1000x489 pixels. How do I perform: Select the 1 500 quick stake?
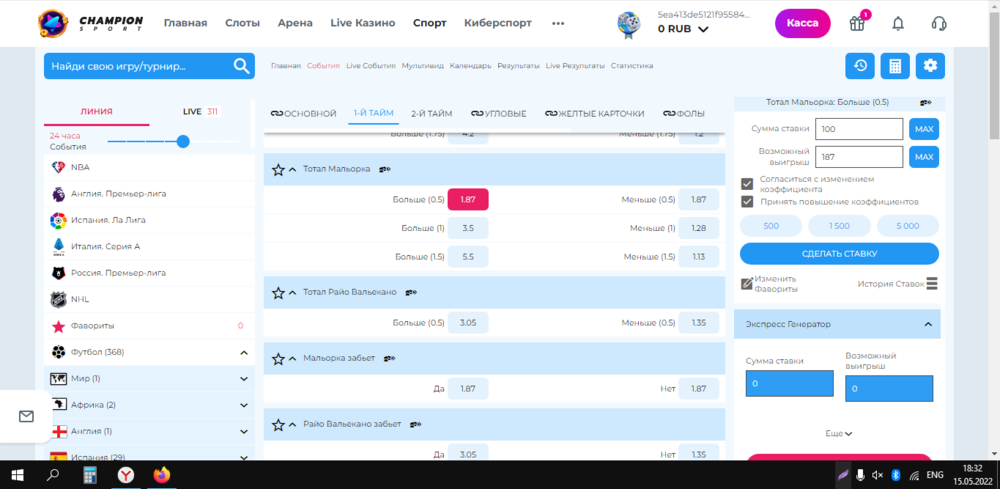839,226
